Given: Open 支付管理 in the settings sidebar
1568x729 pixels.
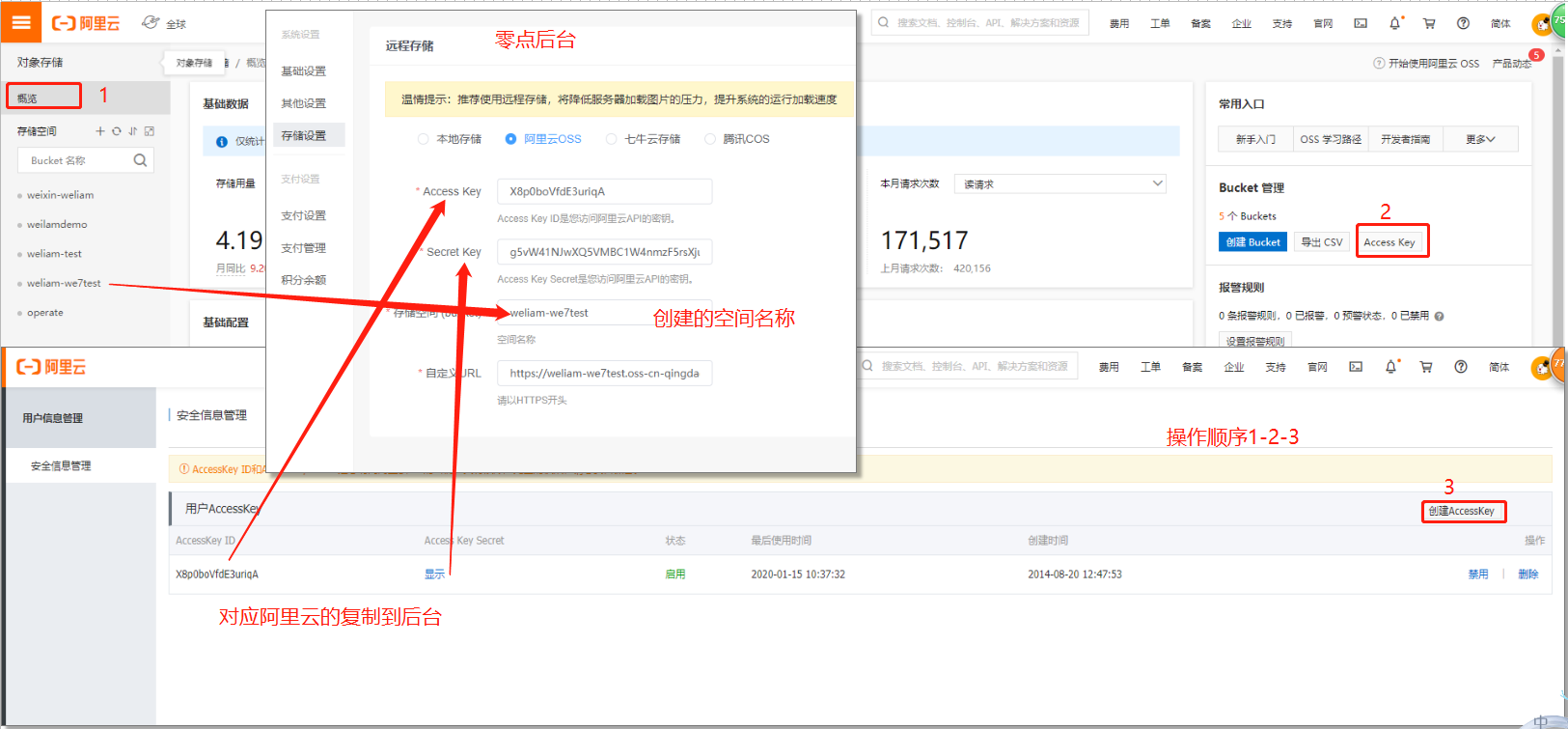Looking at the screenshot, I should click(x=303, y=248).
